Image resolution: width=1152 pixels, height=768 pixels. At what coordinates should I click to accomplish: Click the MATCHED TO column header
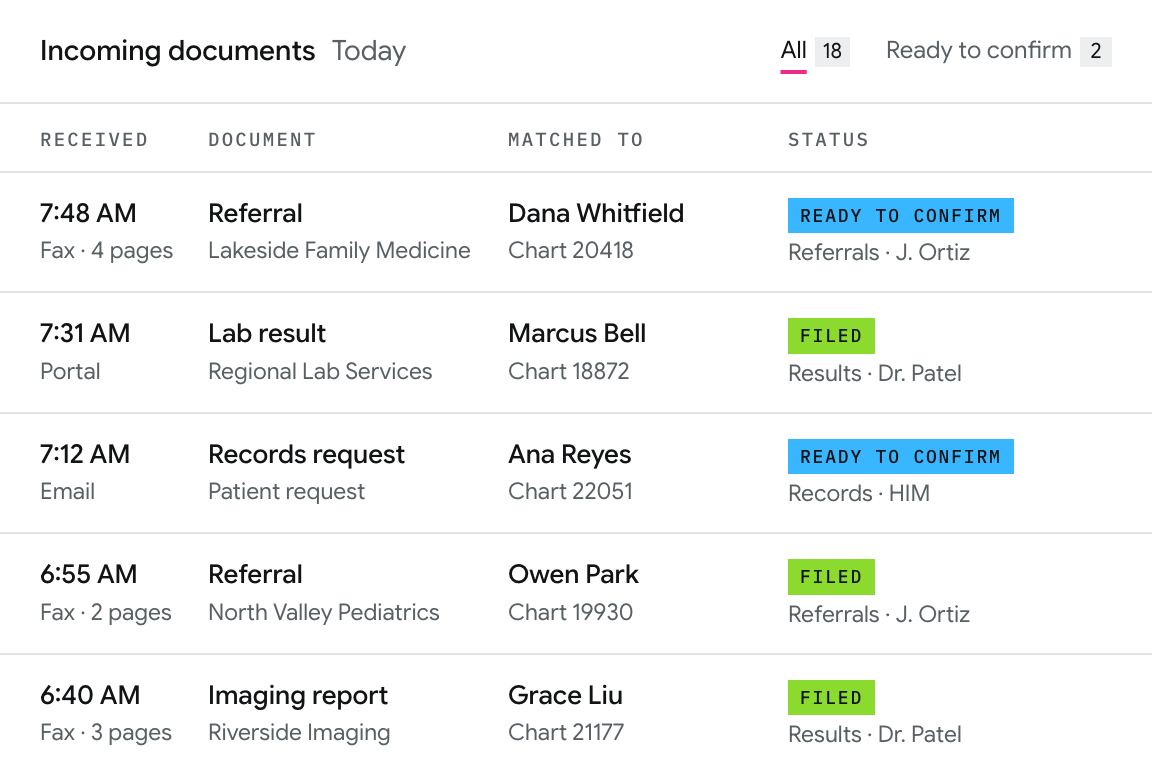[x=576, y=140]
